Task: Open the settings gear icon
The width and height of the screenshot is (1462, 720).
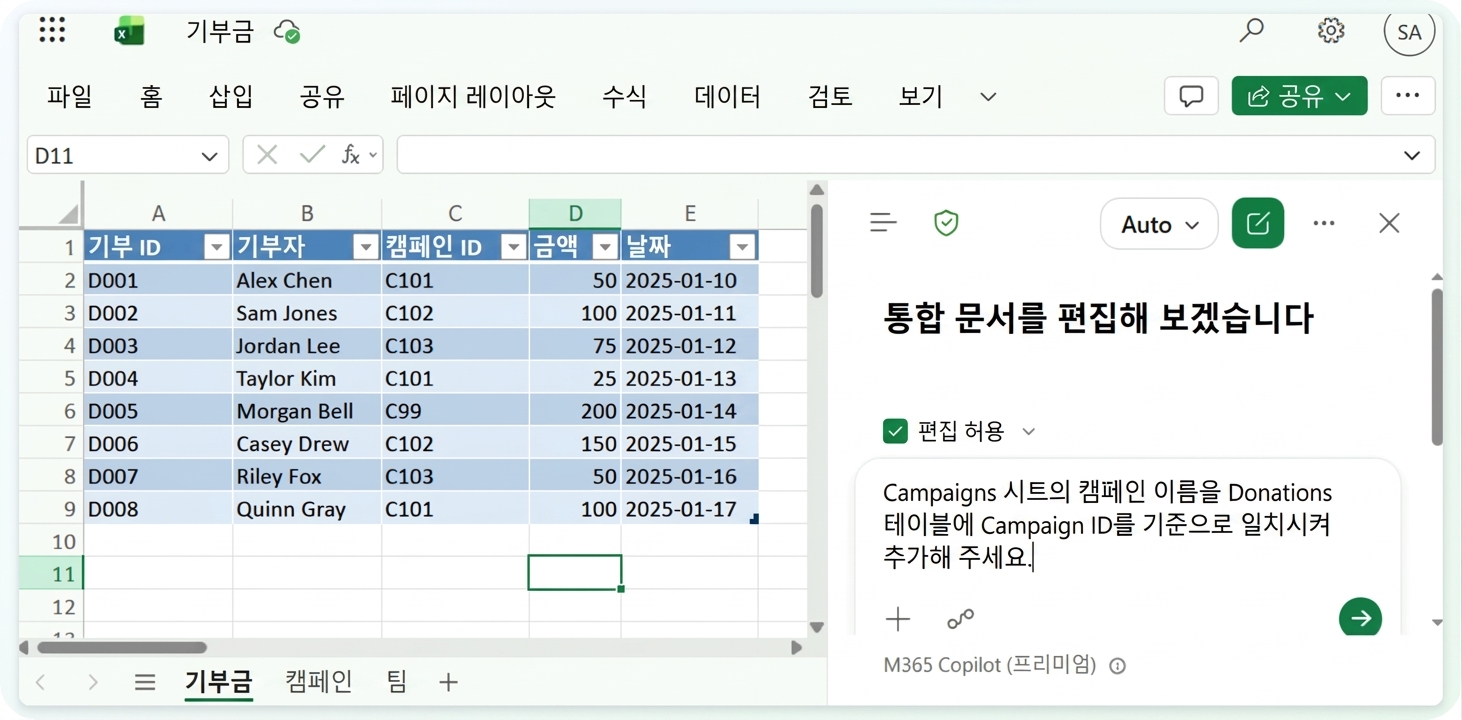Action: point(1331,31)
